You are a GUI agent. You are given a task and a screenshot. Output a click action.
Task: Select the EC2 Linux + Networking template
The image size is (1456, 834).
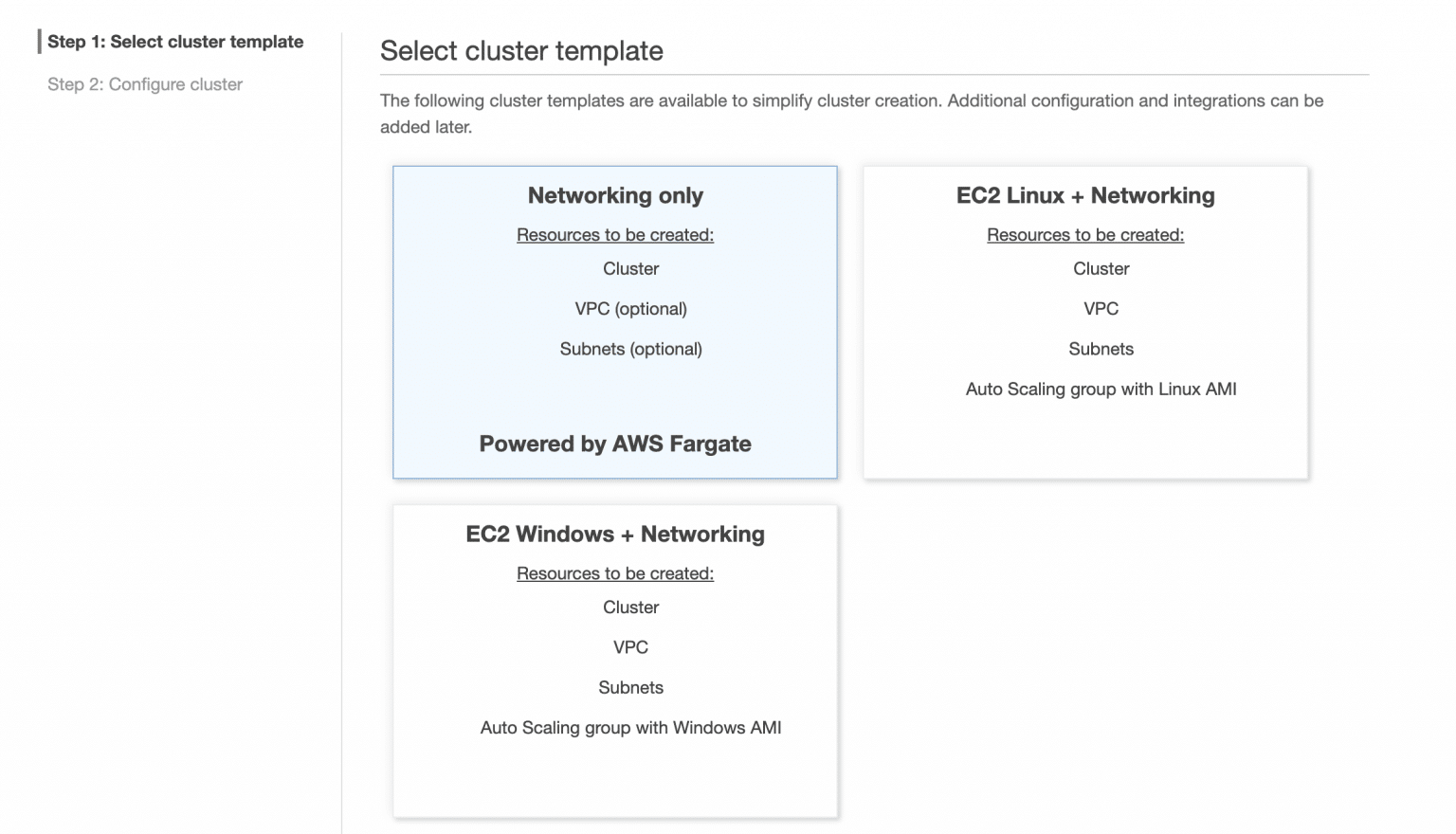1084,322
